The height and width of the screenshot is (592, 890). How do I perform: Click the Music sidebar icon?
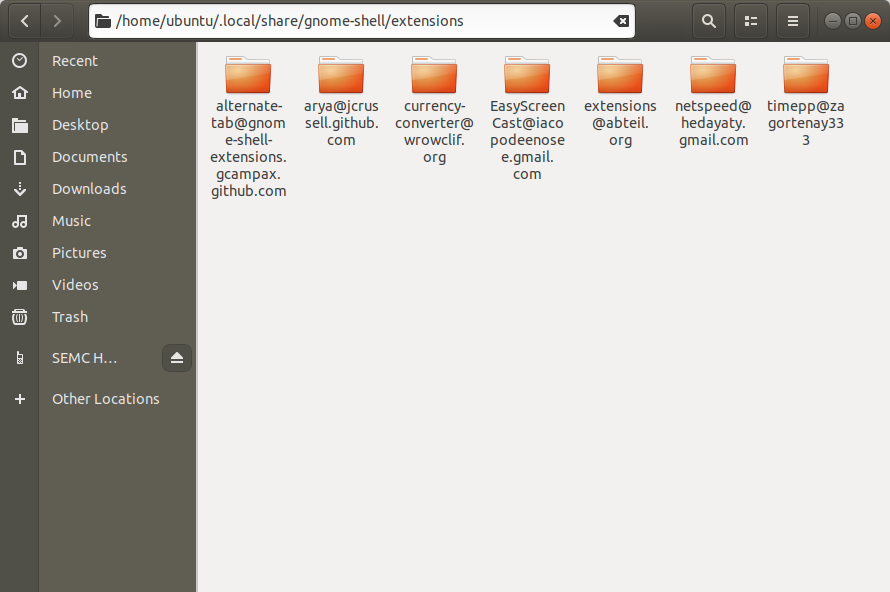click(x=20, y=220)
